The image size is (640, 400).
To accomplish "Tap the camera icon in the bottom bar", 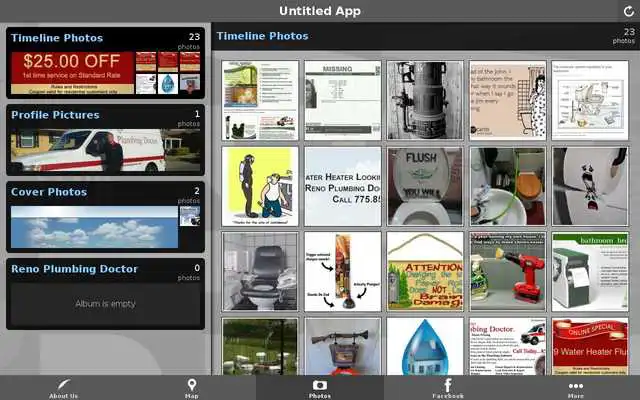I will point(320,385).
